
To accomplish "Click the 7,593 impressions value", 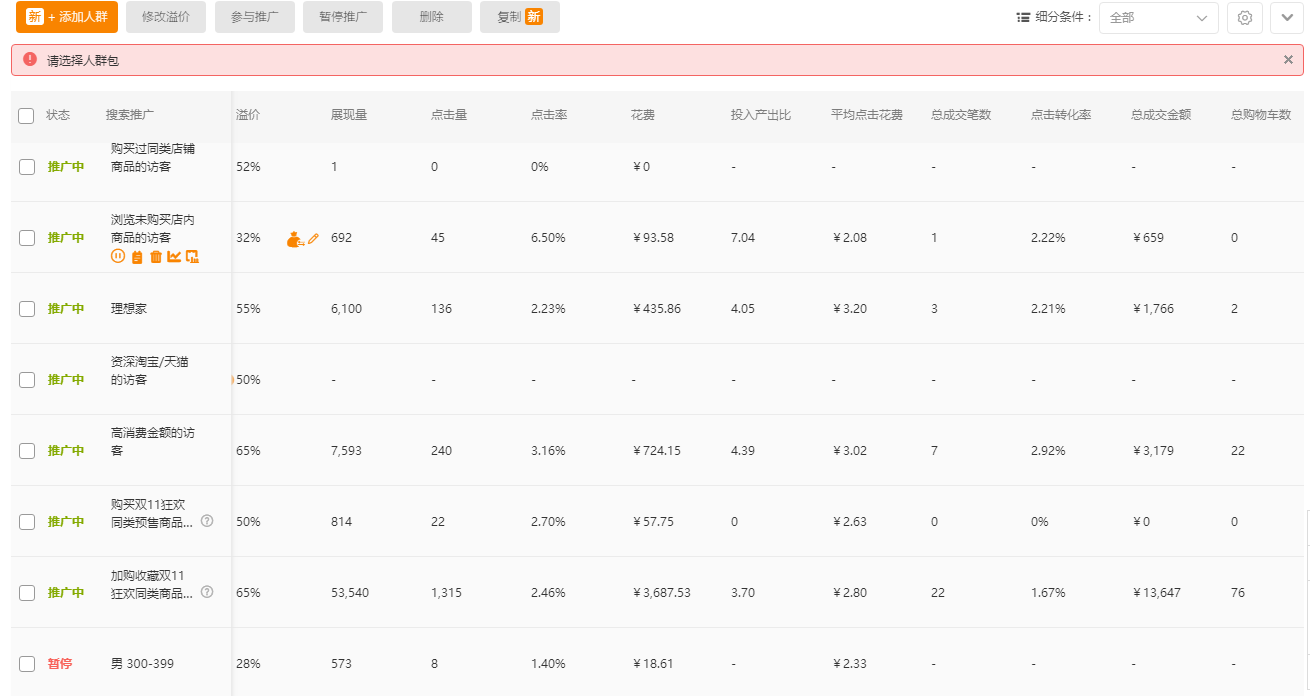I will click(347, 451).
